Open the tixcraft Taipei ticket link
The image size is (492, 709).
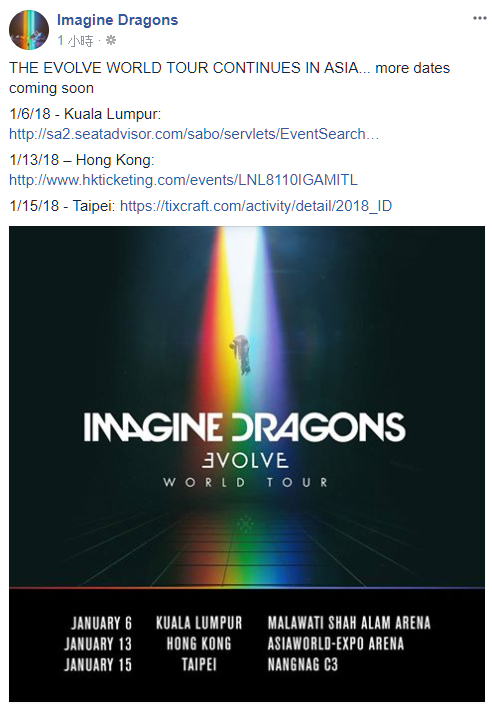pyautogui.click(x=256, y=206)
